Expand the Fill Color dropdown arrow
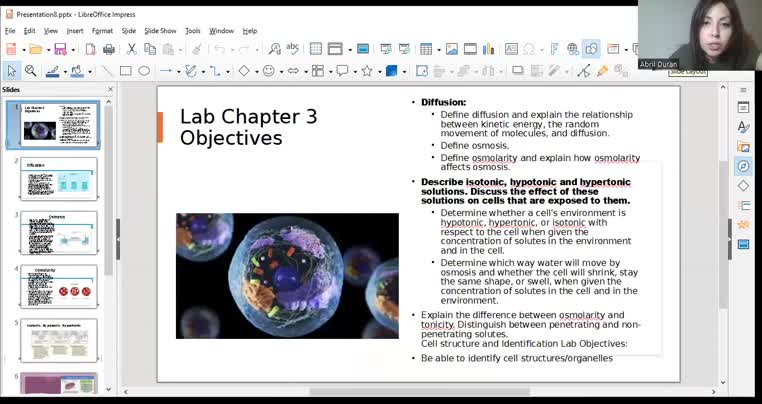This screenshot has width=762, height=404. pyautogui.click(x=90, y=72)
